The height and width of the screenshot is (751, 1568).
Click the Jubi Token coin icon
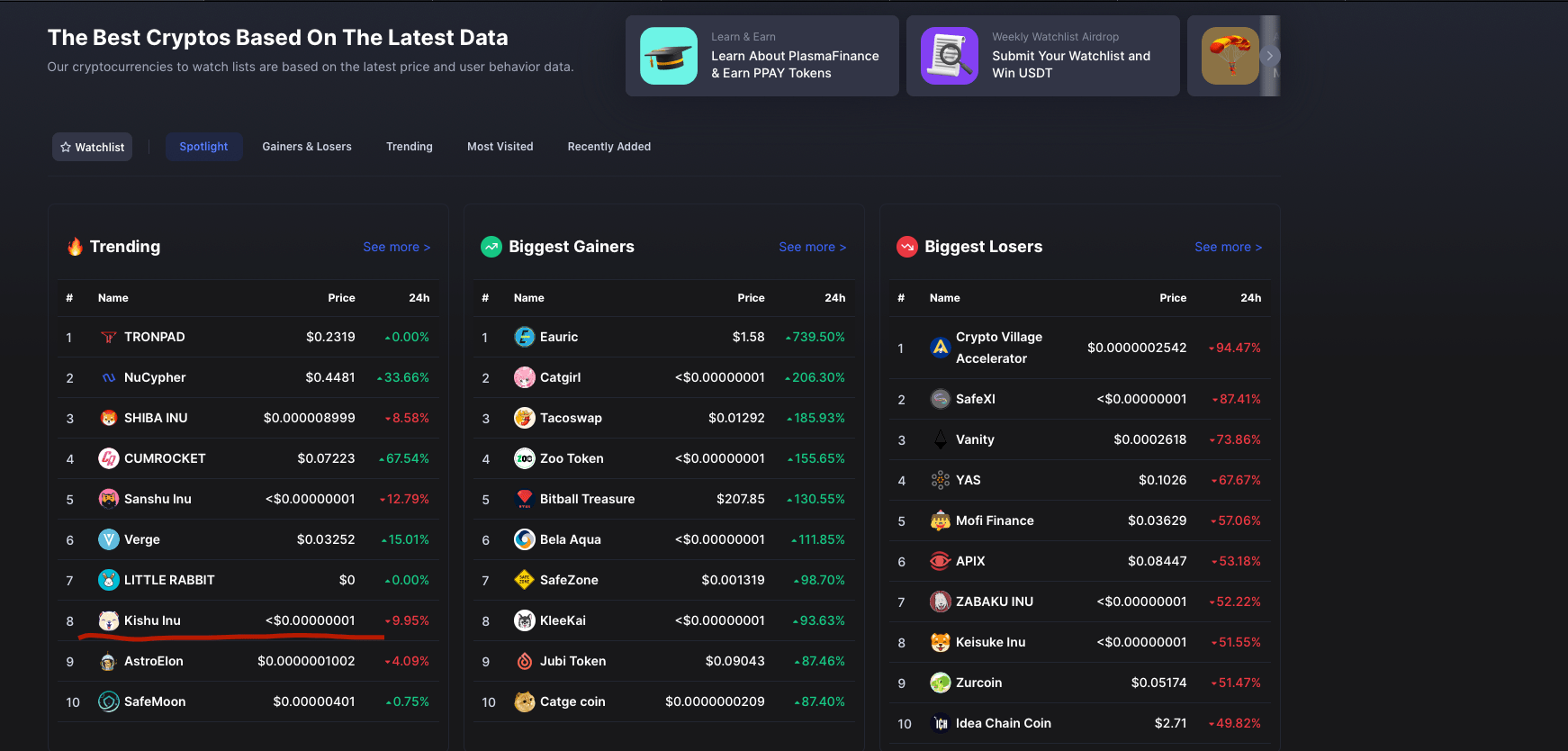[525, 661]
